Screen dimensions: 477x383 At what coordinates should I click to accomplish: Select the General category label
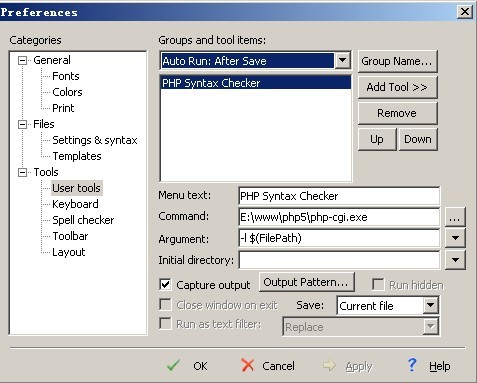click(52, 60)
